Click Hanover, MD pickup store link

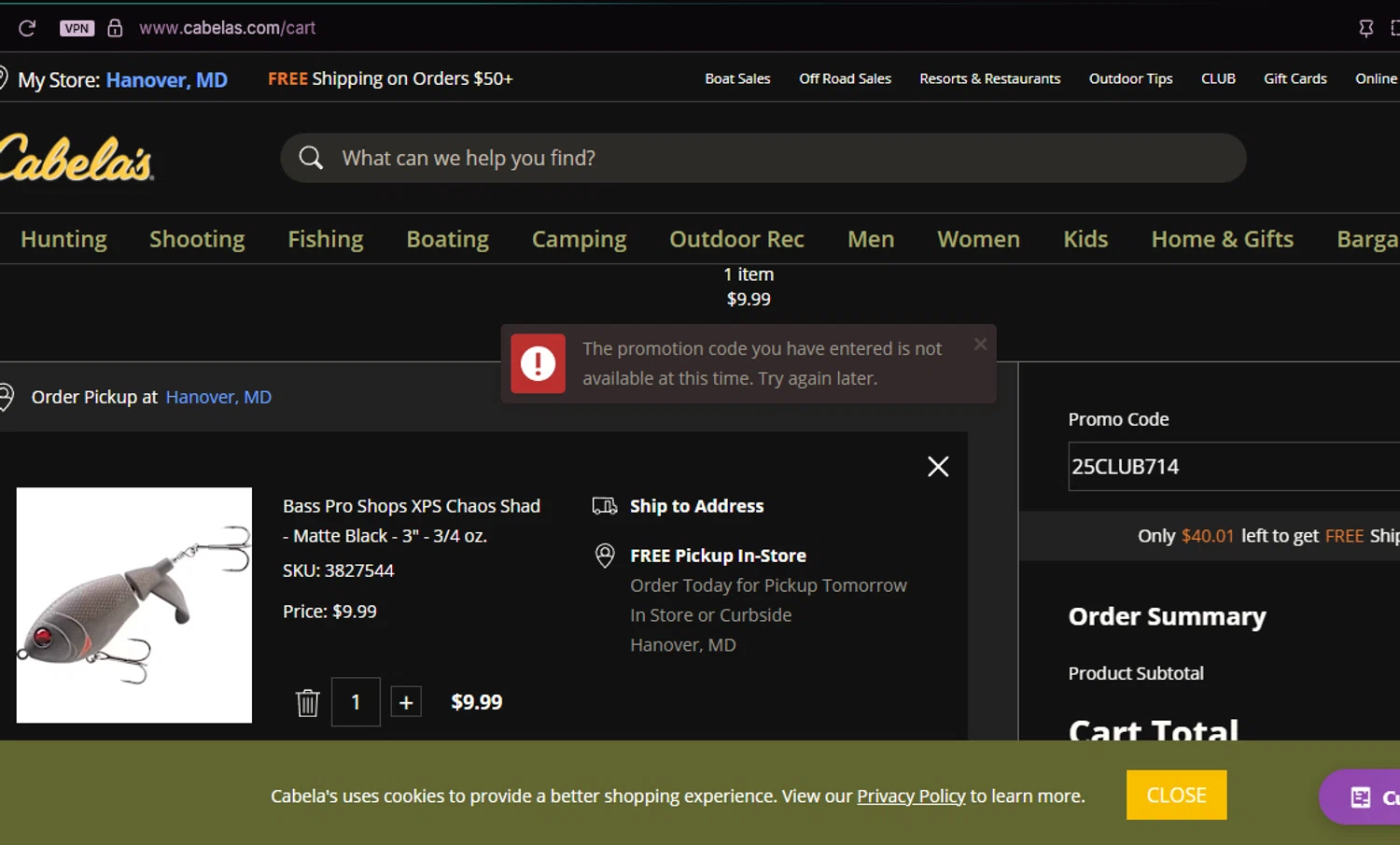pyautogui.click(x=218, y=397)
